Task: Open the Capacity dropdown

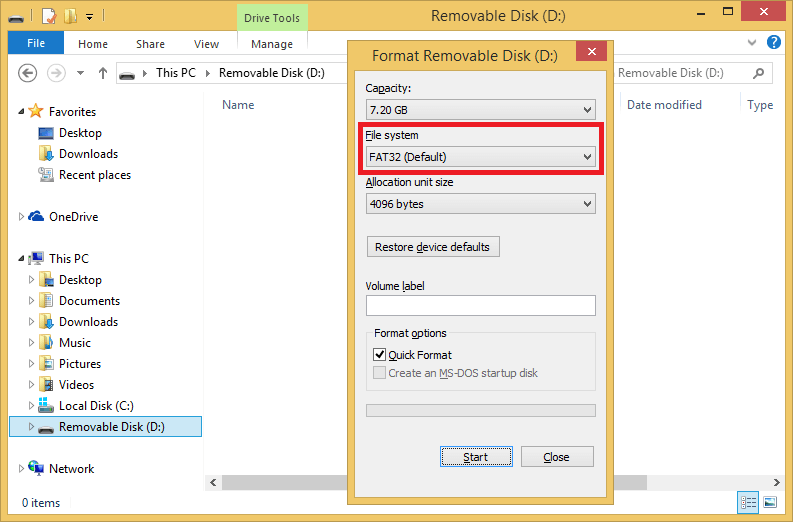Action: 480,109
